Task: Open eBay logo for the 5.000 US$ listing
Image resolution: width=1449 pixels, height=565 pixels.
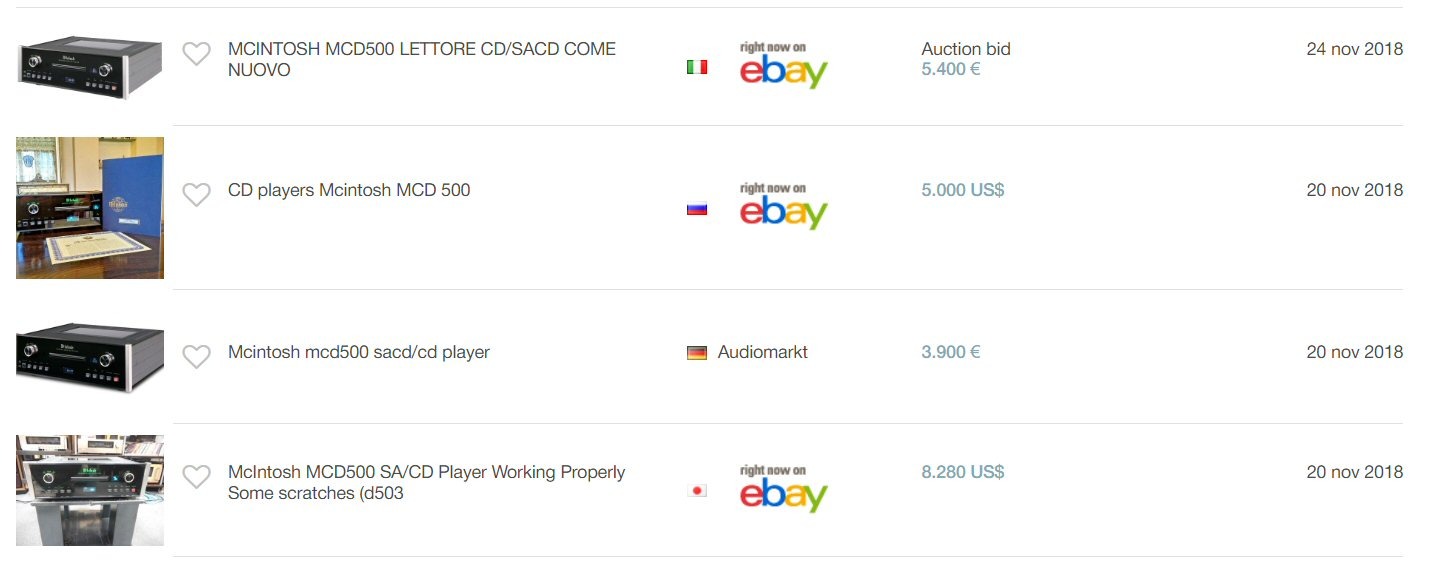Action: [x=783, y=207]
